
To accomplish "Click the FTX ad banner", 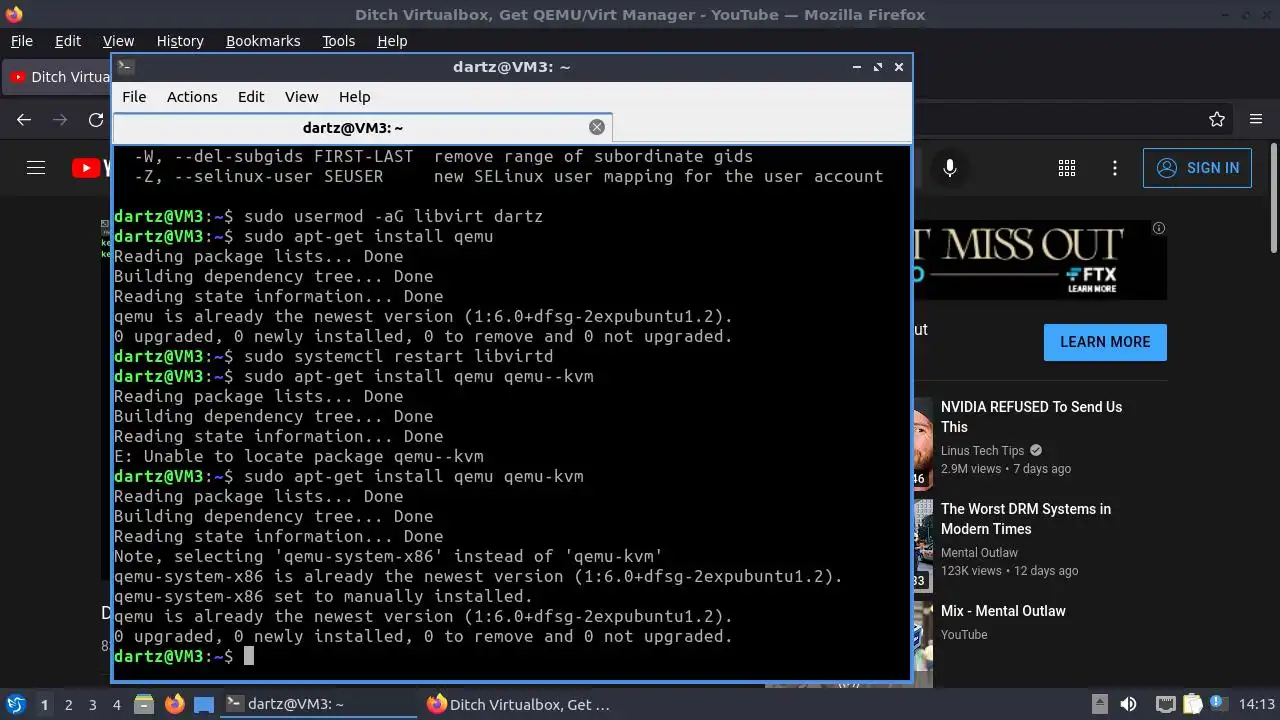I will click(1039, 260).
